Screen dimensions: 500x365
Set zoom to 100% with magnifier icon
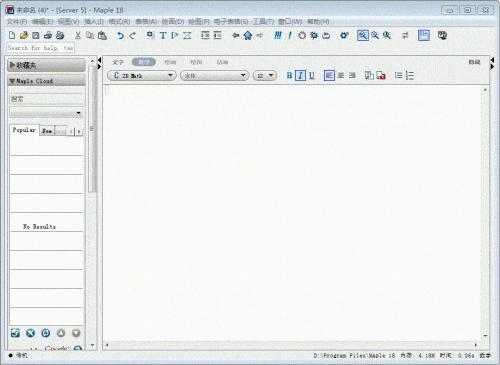pos(363,35)
